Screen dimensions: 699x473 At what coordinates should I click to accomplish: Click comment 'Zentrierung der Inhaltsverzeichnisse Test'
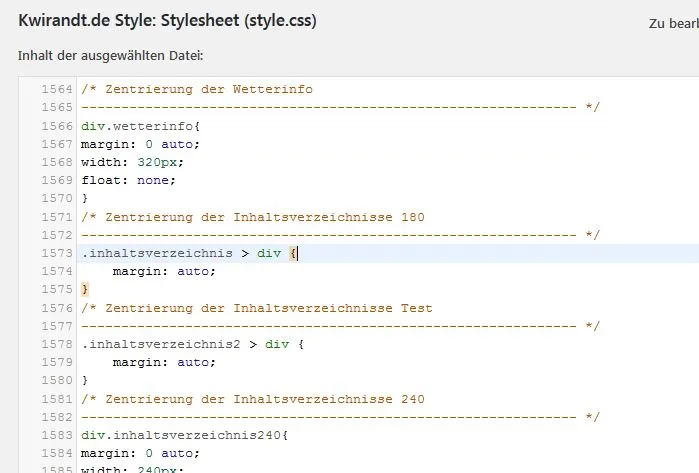[x=269, y=308]
